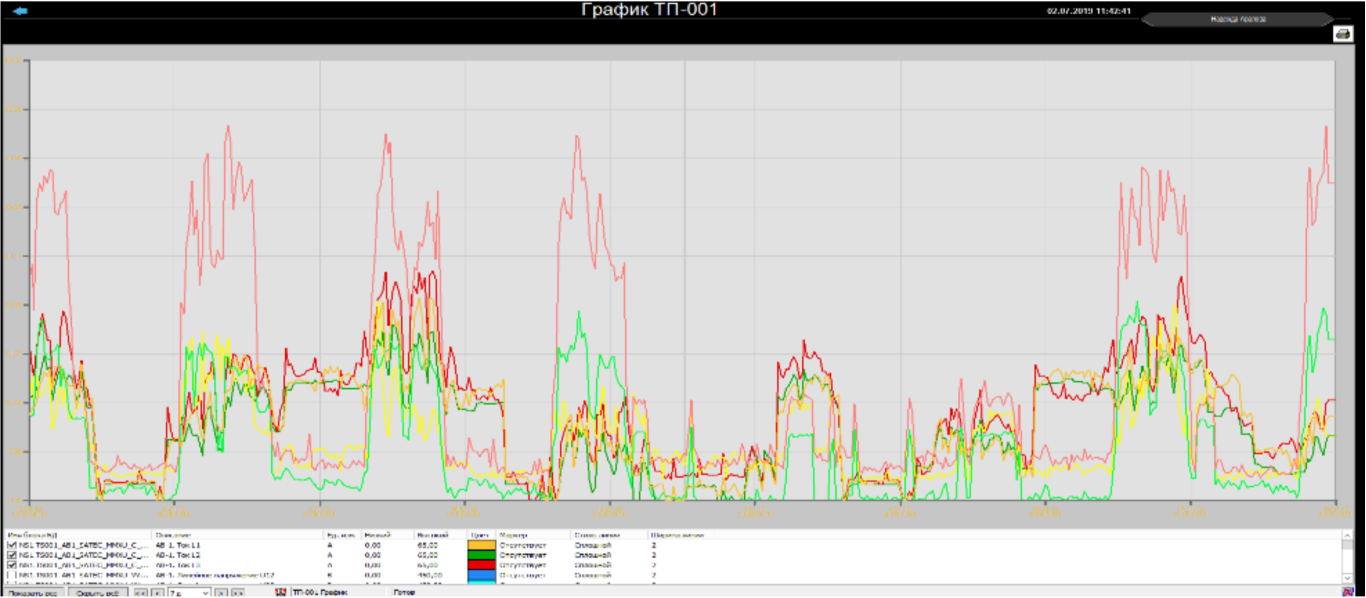Toggle checkbox for the Ток L2 row

(x=12, y=555)
